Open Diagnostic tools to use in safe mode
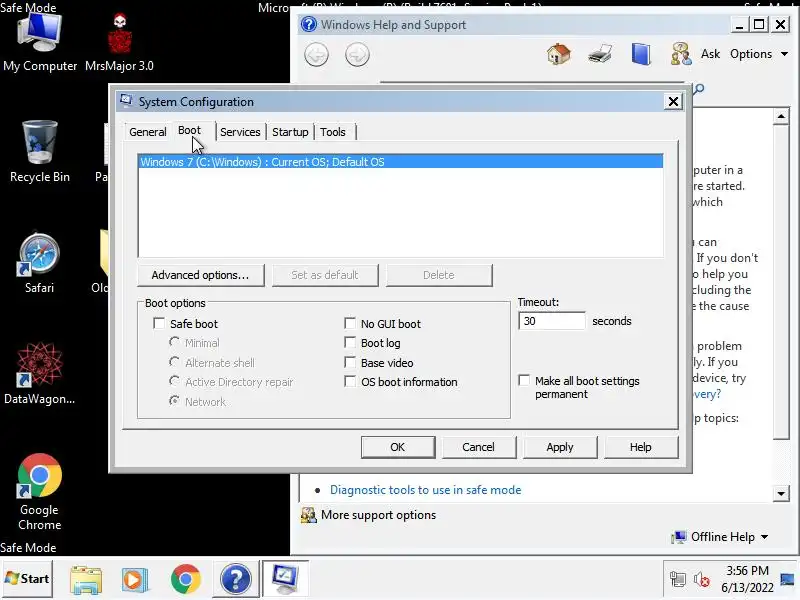The image size is (800, 600). click(426, 490)
